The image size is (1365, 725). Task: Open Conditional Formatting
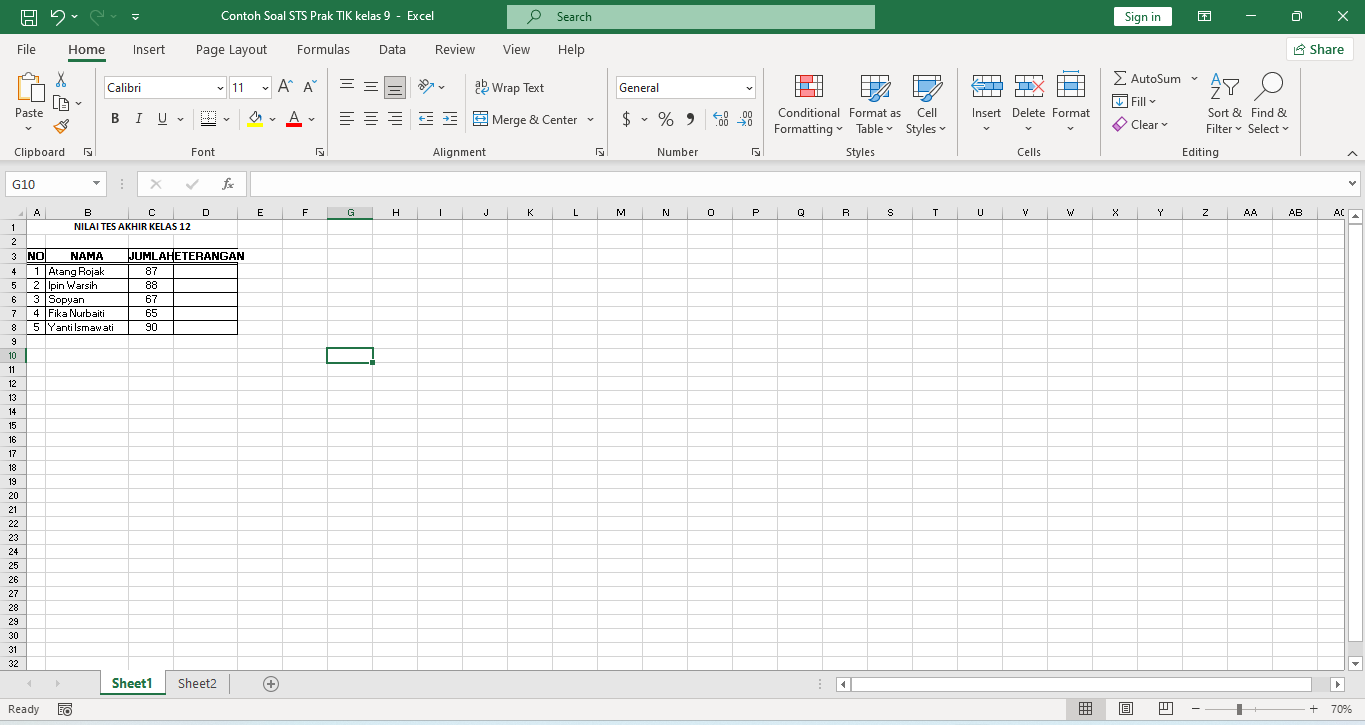(808, 104)
